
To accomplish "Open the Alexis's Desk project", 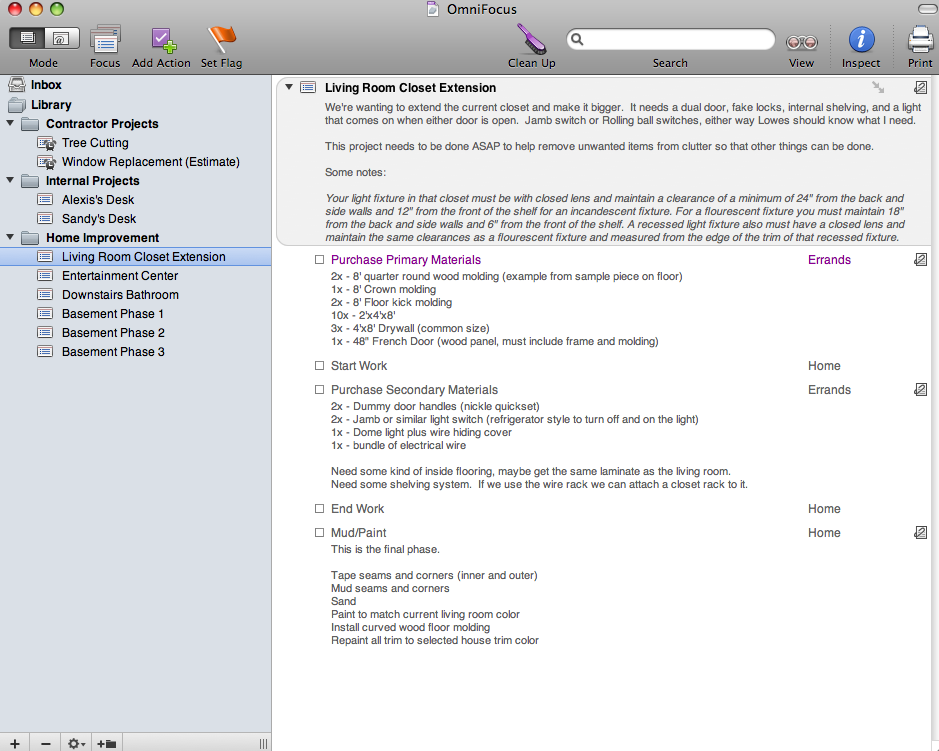I will [98, 200].
